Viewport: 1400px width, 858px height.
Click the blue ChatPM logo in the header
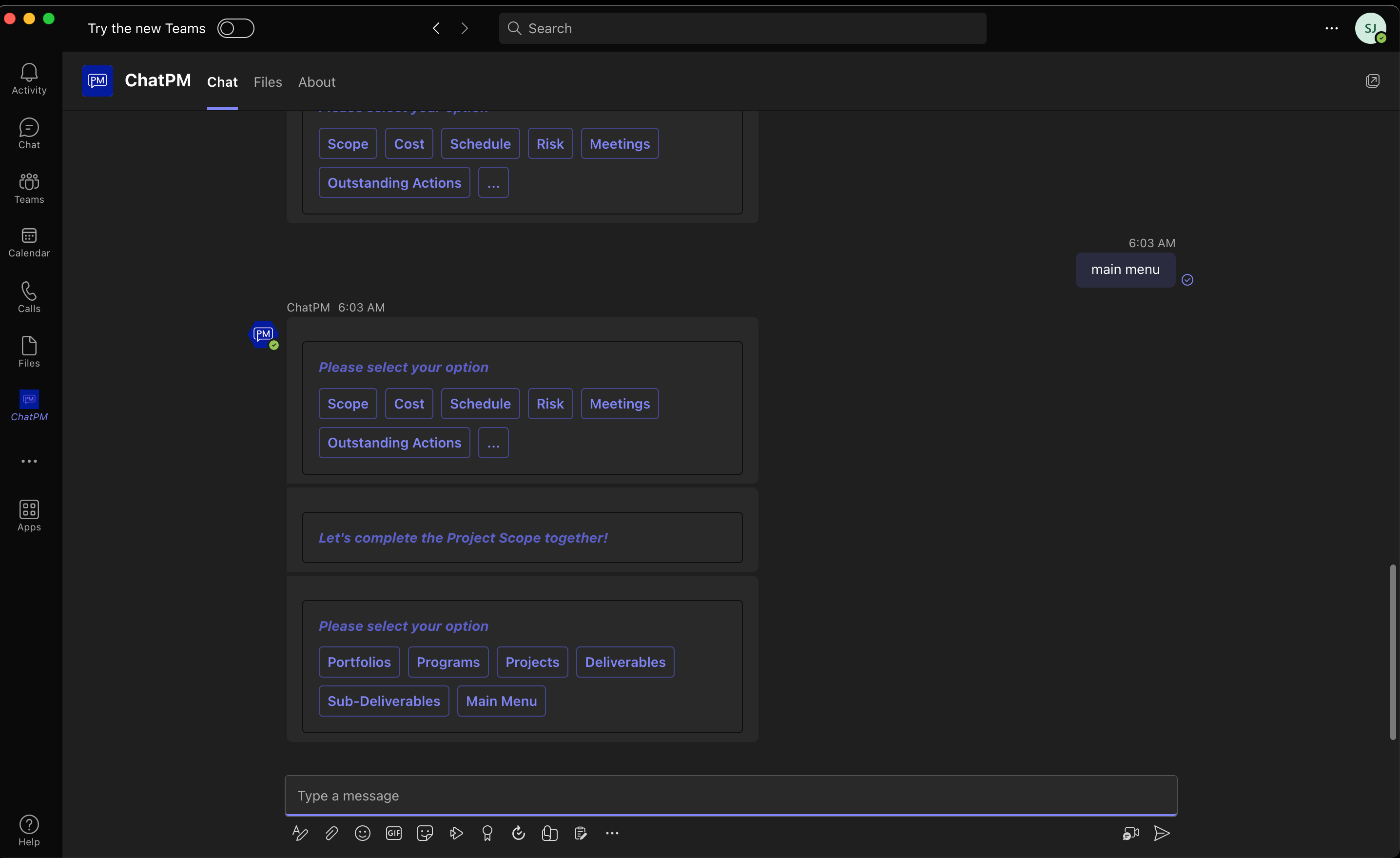click(x=97, y=81)
